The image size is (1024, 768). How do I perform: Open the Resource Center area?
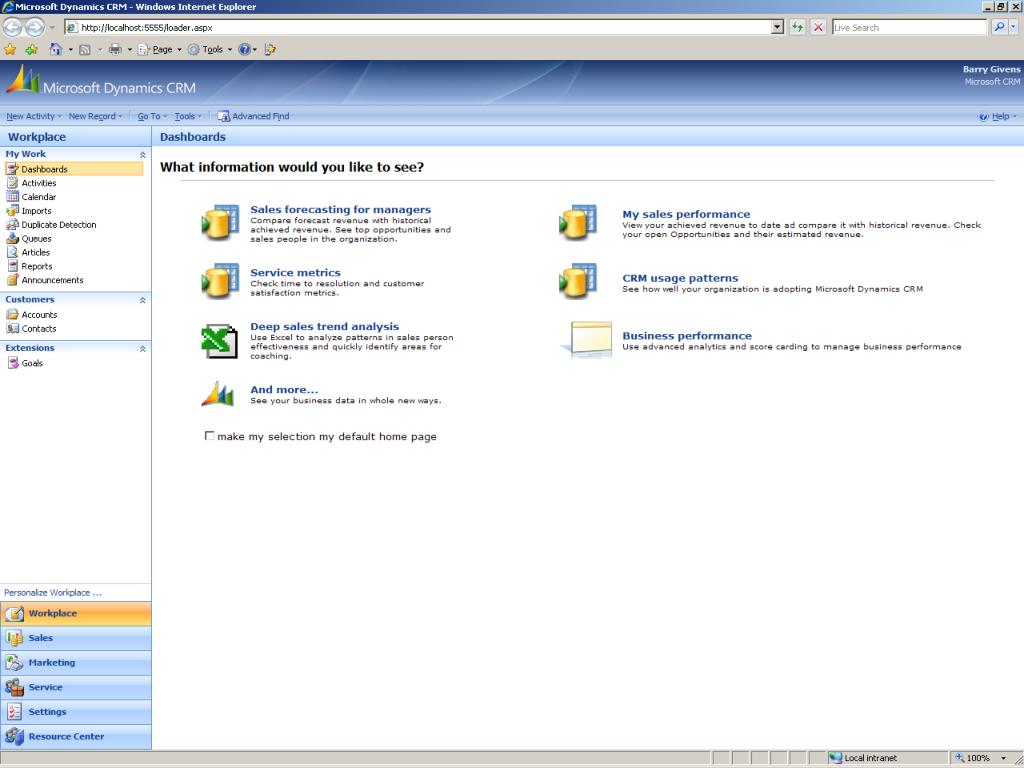[x=76, y=737]
